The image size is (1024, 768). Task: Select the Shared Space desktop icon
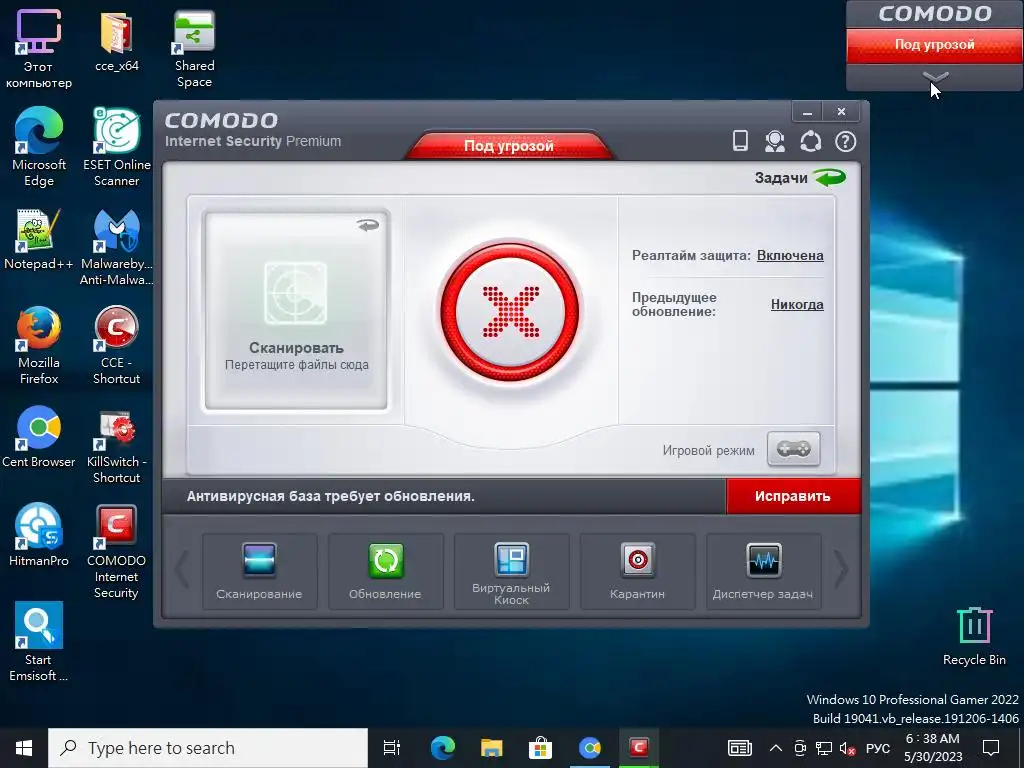[x=194, y=49]
